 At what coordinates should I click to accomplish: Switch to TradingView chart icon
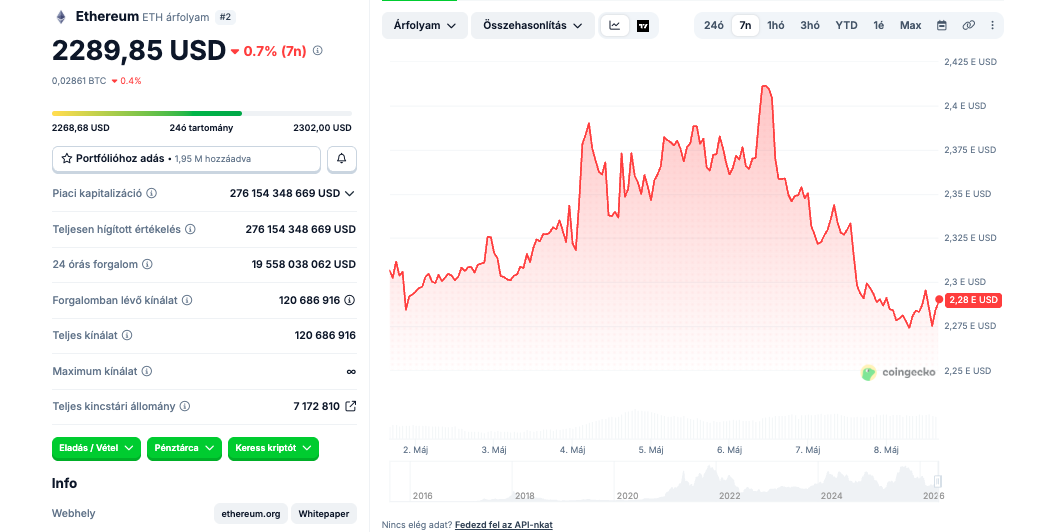click(x=643, y=25)
